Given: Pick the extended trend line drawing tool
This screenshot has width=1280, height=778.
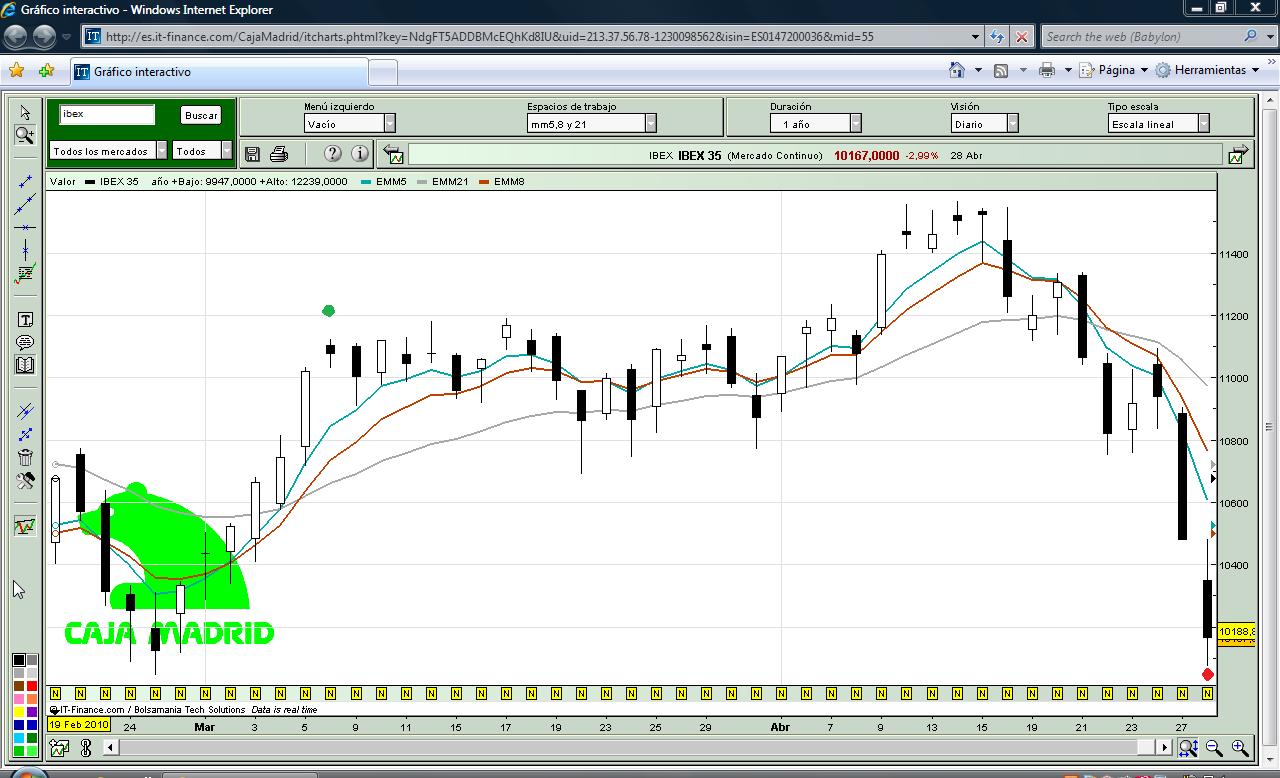Looking at the screenshot, I should 25,204.
